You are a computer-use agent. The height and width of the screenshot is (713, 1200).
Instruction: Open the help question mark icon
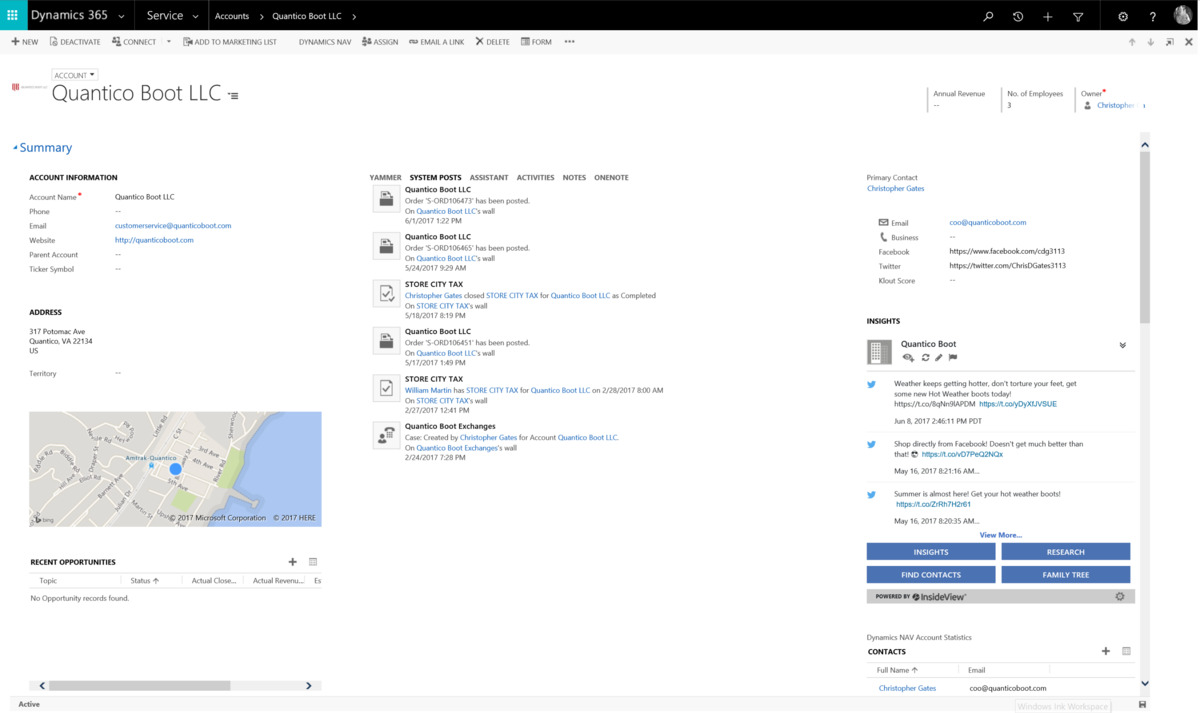click(1153, 16)
